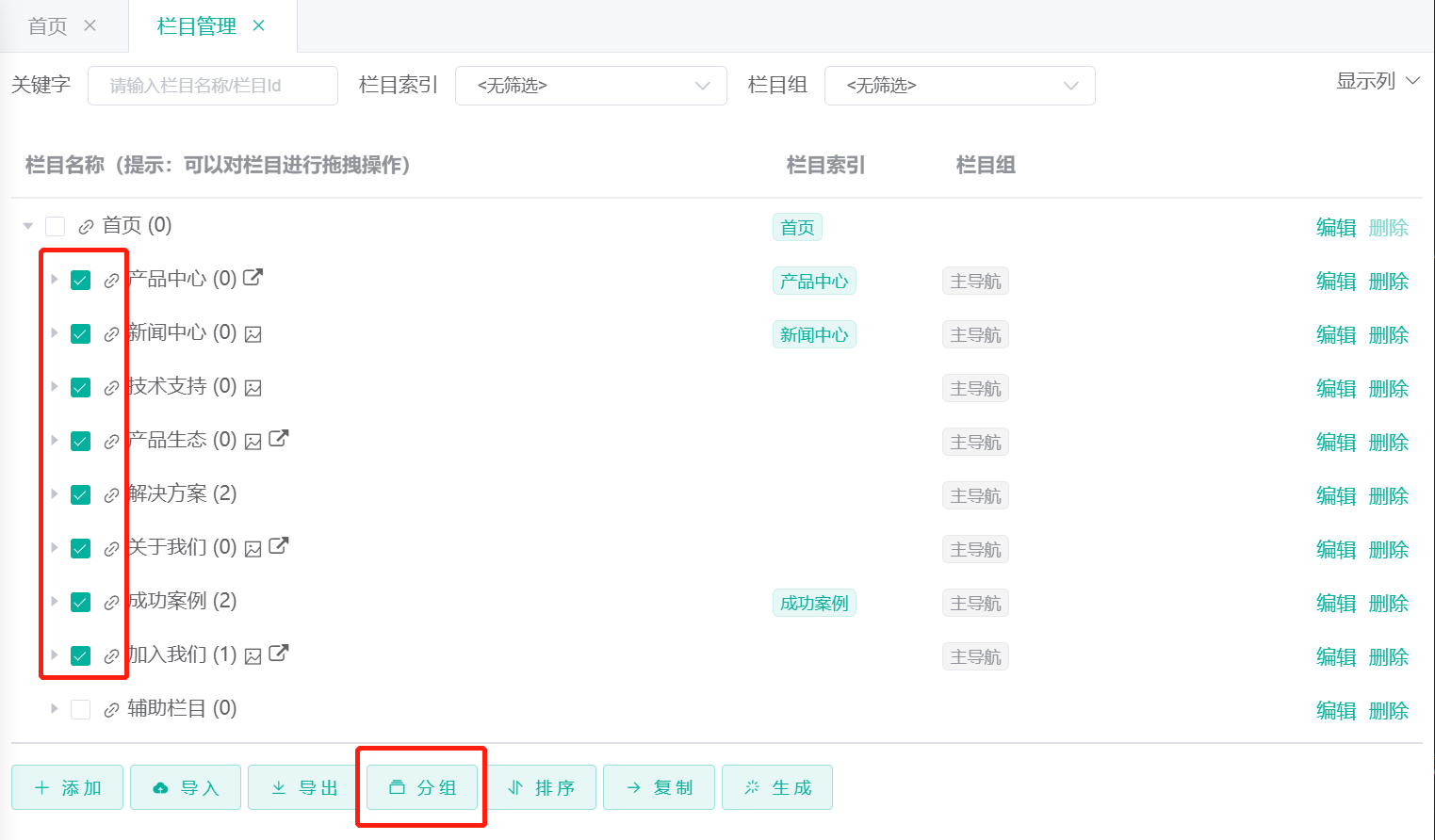Click the external link icon beside 产品生态

[279, 439]
